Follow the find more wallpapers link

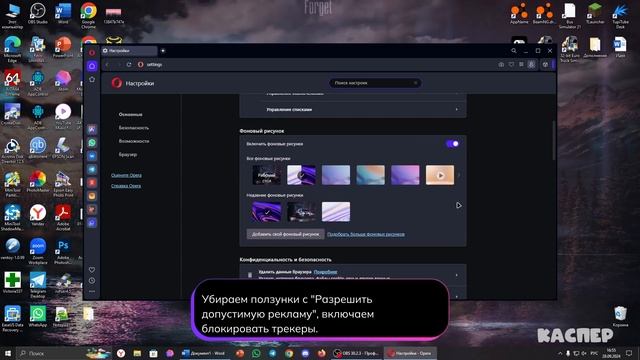click(x=366, y=234)
